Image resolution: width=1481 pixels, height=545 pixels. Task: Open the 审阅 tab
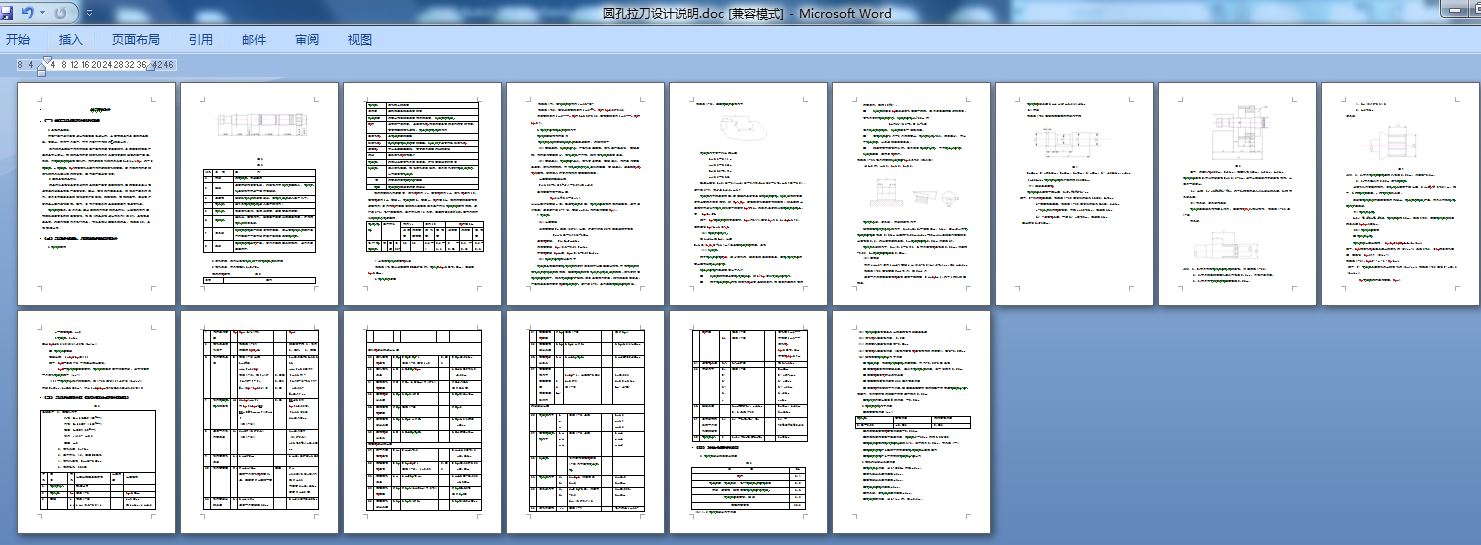(307, 40)
